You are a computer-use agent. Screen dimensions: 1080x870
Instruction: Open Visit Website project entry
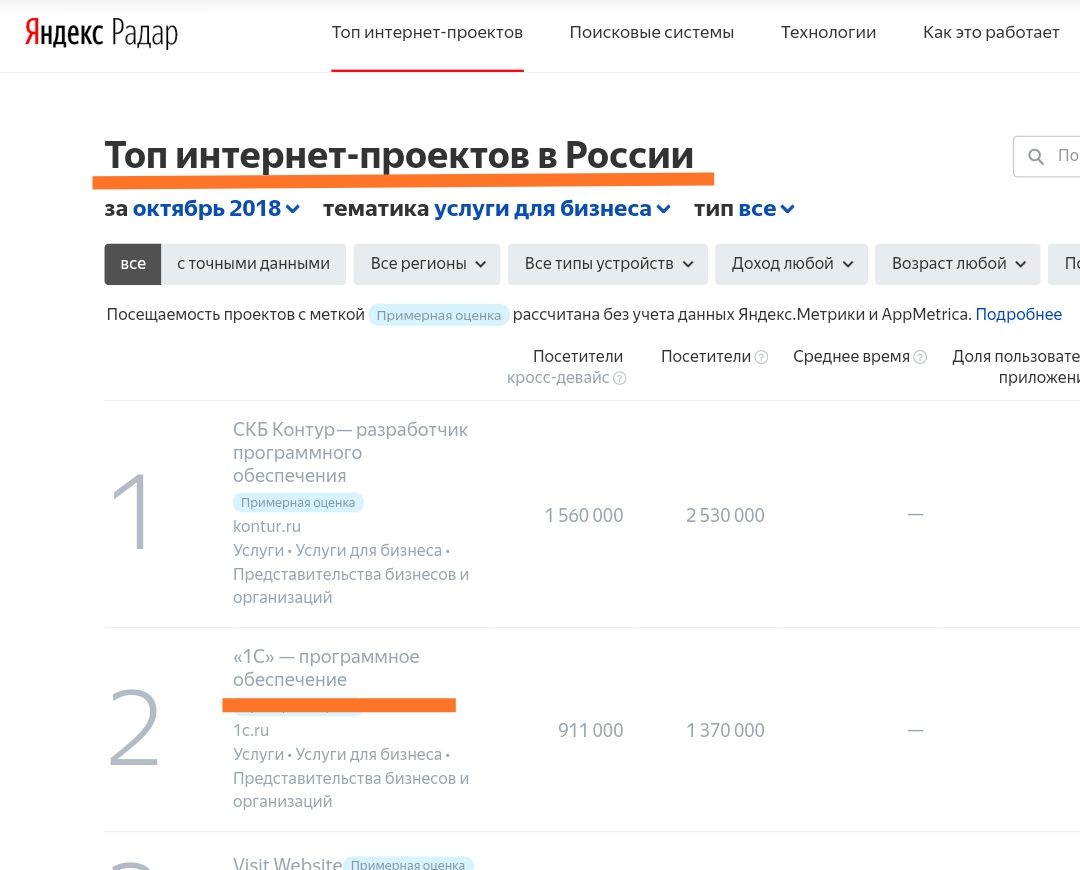[x=287, y=862]
